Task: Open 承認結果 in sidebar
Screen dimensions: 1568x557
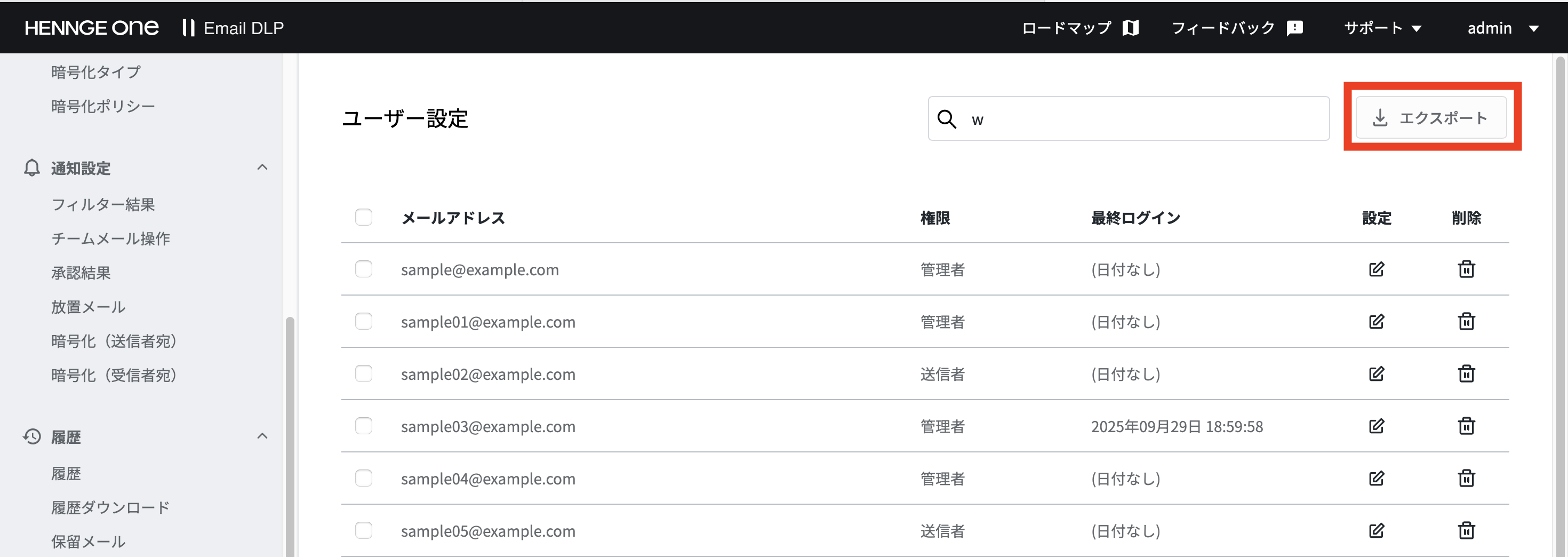Action: point(81,273)
